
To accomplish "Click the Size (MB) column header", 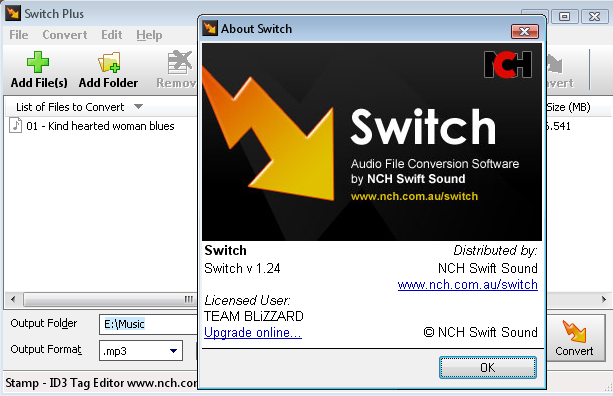I will [x=568, y=107].
